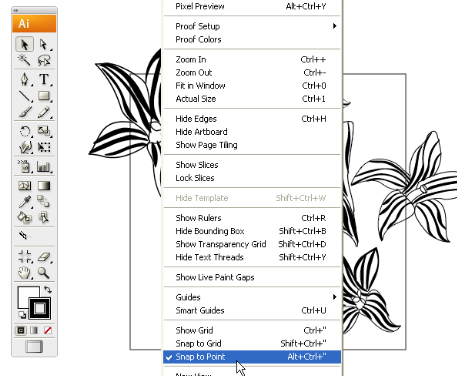Click Zoom In menu entry
Image resolution: width=457 pixels, height=376 pixels.
[x=252, y=59]
